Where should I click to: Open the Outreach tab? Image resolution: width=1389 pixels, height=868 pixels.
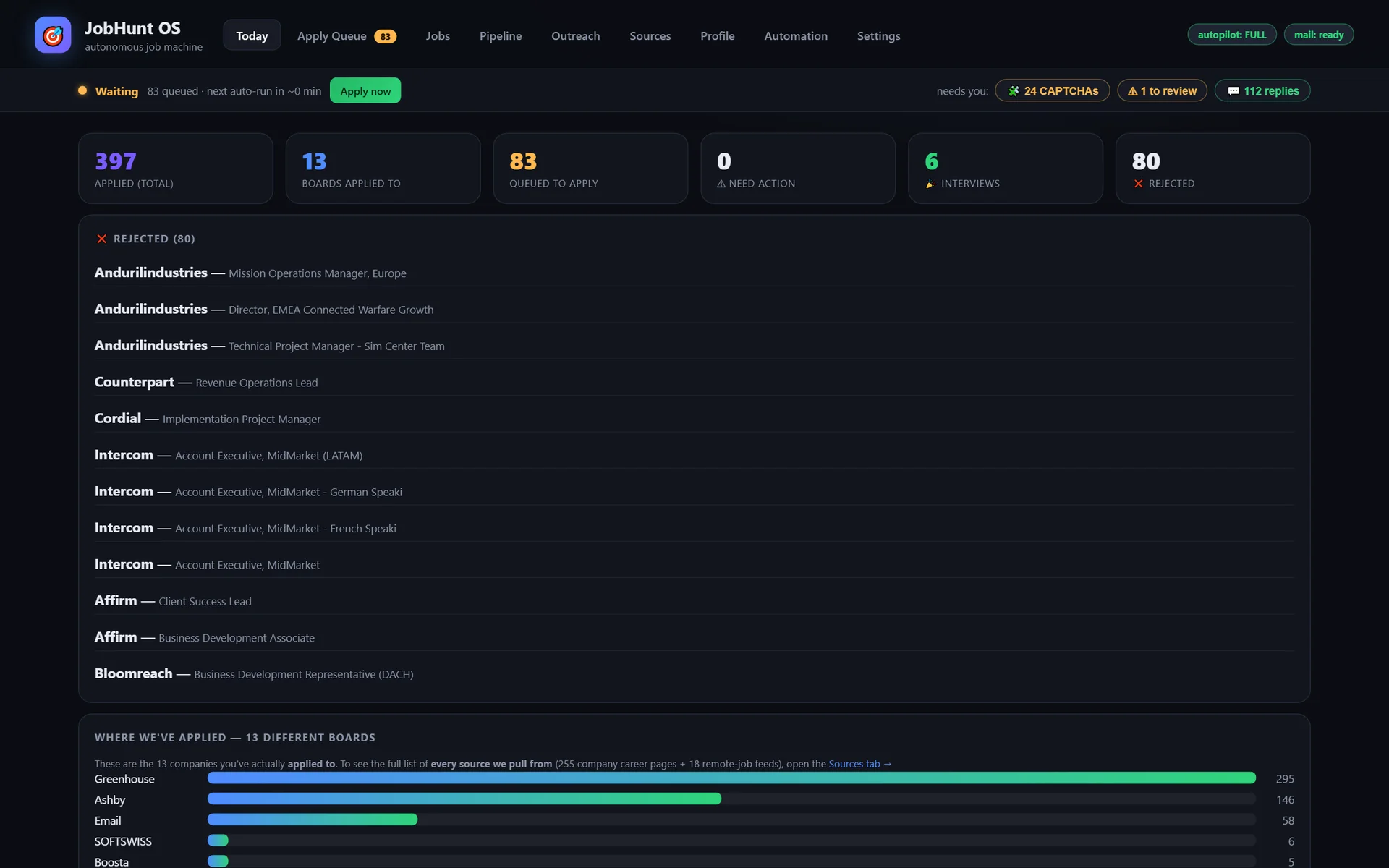576,35
